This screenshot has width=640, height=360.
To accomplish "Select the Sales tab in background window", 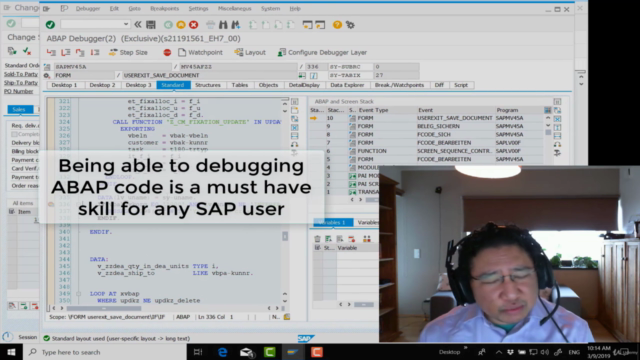I will (19, 109).
